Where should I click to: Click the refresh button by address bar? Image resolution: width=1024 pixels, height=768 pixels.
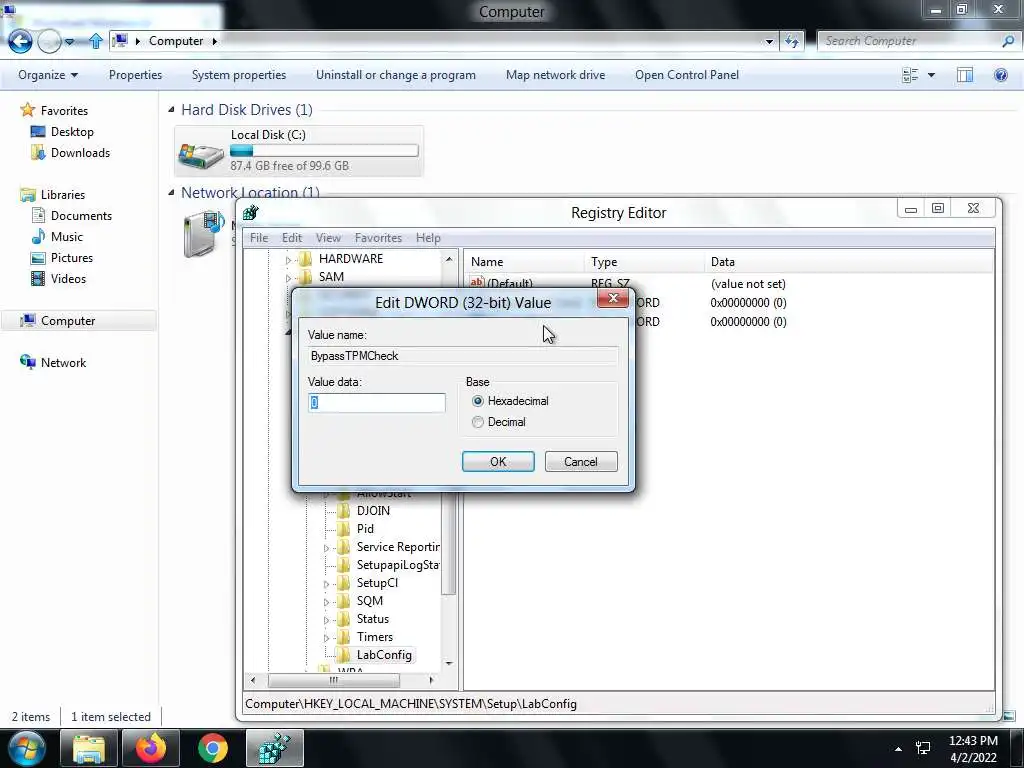point(792,41)
